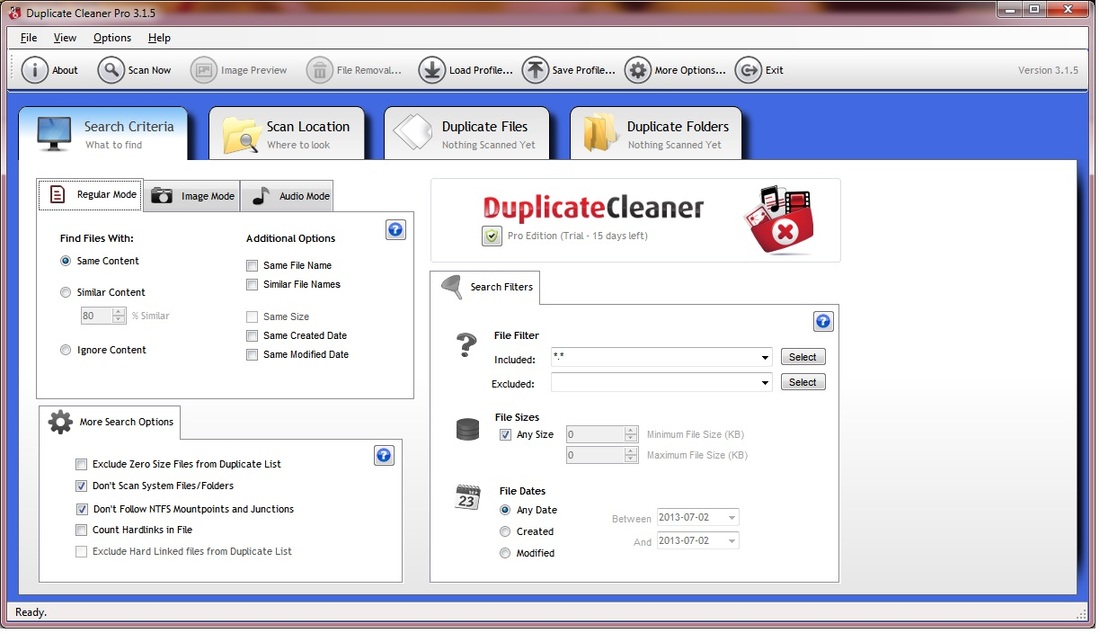This screenshot has height=633, width=1100.
Task: Open the Options menu
Action: [112, 38]
